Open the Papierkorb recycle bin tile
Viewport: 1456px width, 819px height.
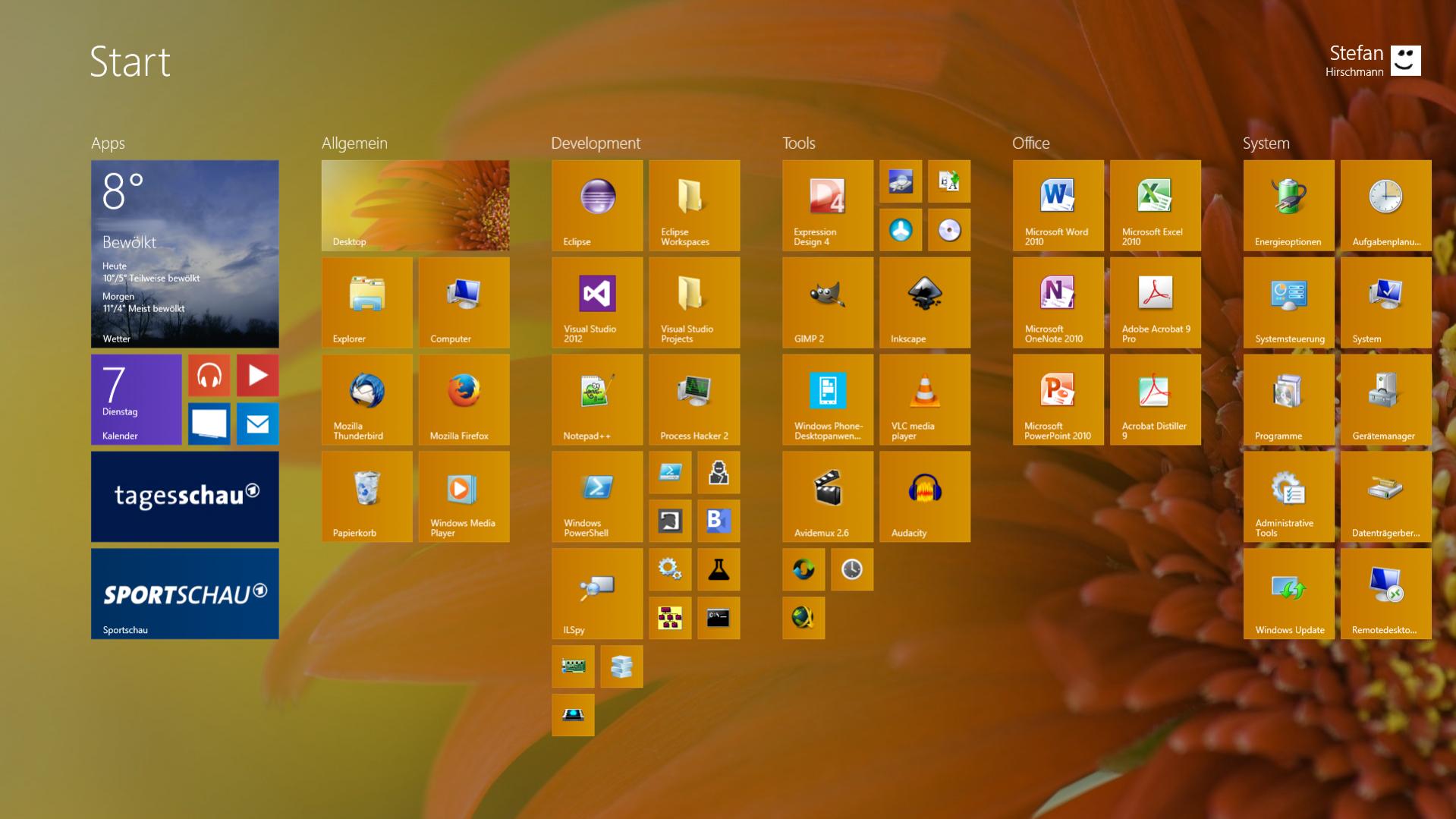(367, 496)
